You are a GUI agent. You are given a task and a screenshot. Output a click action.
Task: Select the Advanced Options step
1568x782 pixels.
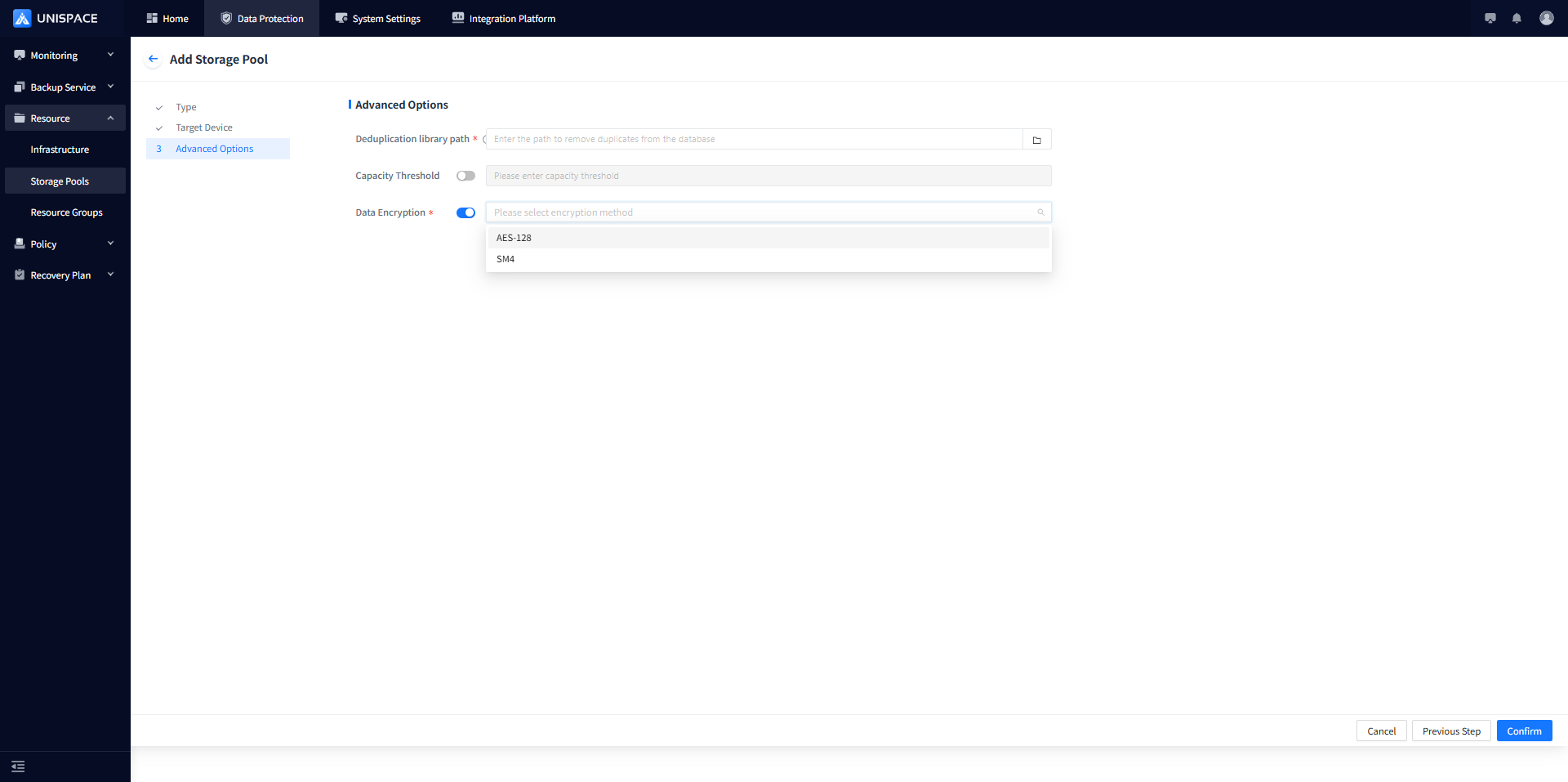coord(218,149)
